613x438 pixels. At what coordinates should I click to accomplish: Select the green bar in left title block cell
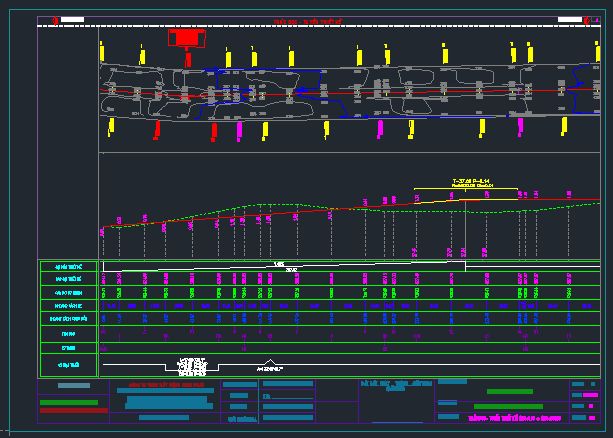pos(69,402)
